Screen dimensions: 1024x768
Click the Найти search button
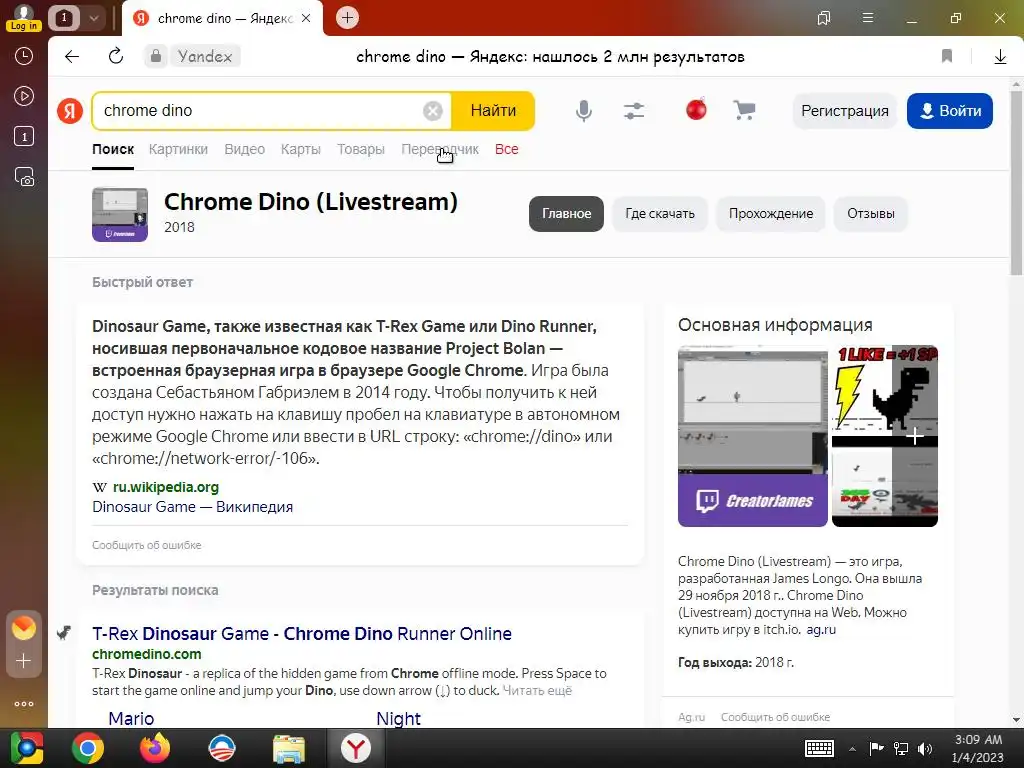tap(493, 111)
